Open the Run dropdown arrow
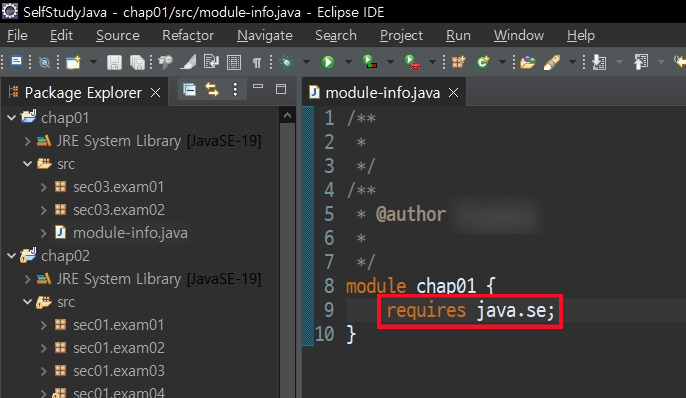Viewport: 686px width, 398px height. click(x=348, y=63)
